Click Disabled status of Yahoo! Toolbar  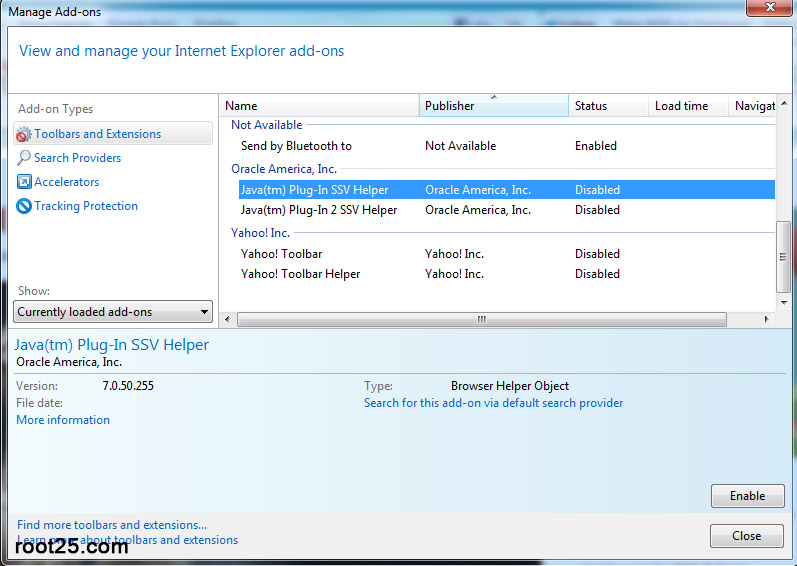597,254
